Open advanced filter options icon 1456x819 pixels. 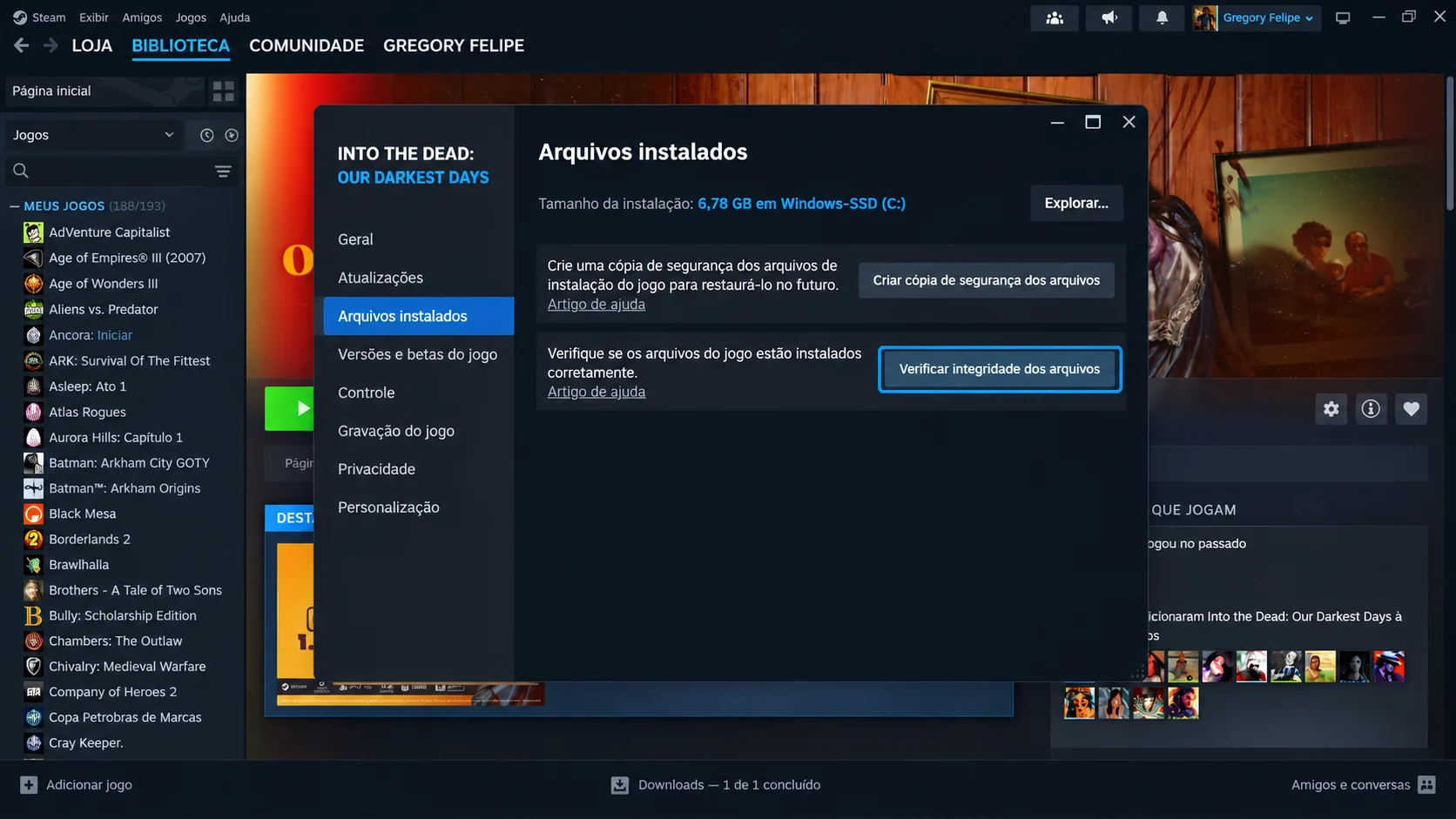[x=223, y=171]
